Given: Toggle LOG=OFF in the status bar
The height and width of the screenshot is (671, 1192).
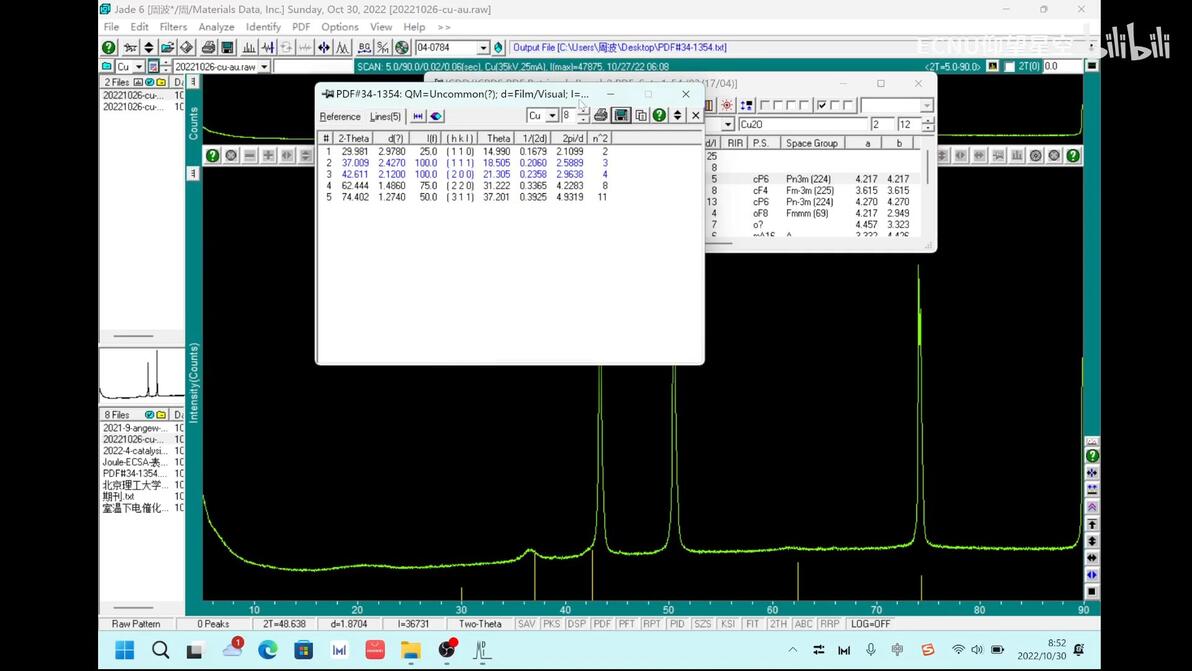Looking at the screenshot, I should 870,624.
